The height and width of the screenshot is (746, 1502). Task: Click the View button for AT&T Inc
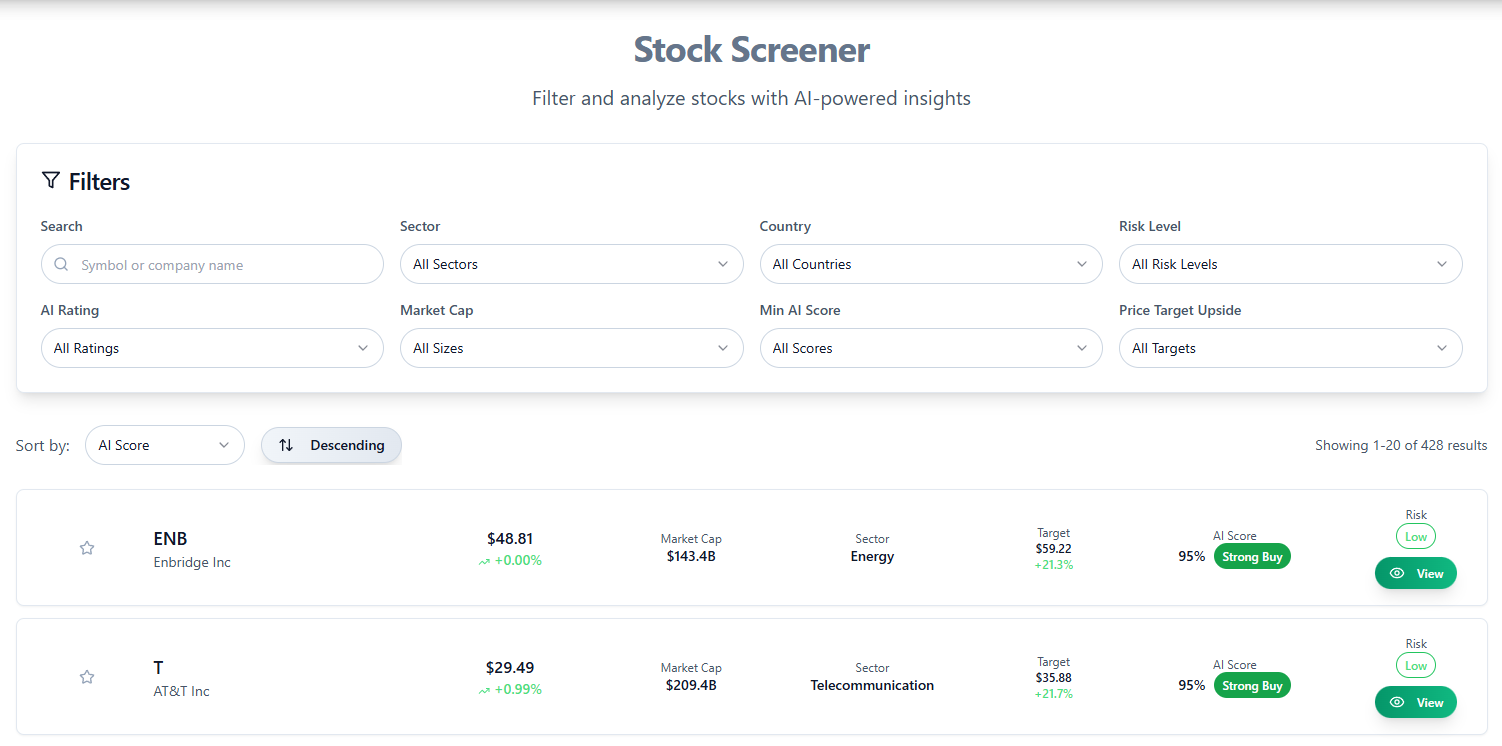click(x=1416, y=702)
